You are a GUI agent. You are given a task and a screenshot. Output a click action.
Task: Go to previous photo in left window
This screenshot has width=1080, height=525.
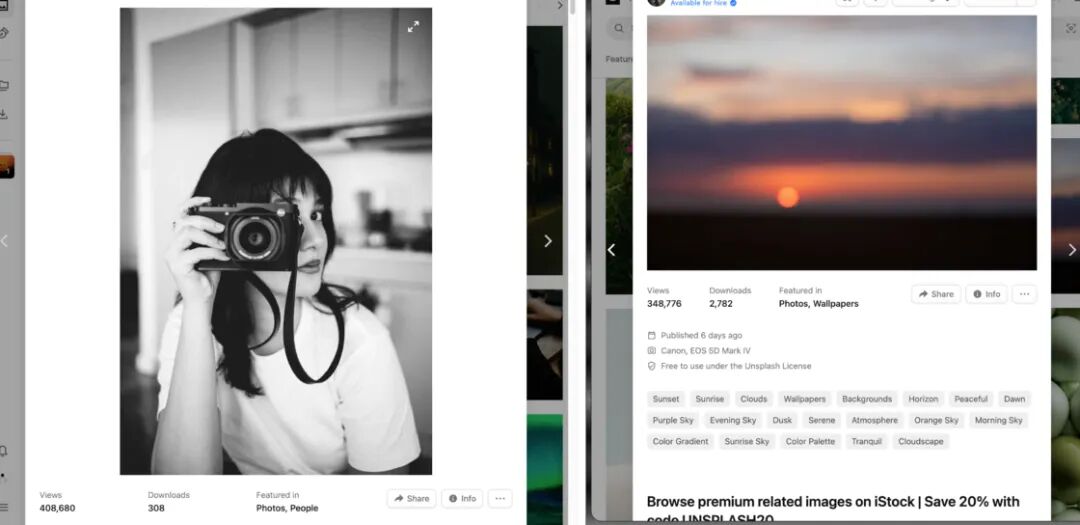pos(4,241)
